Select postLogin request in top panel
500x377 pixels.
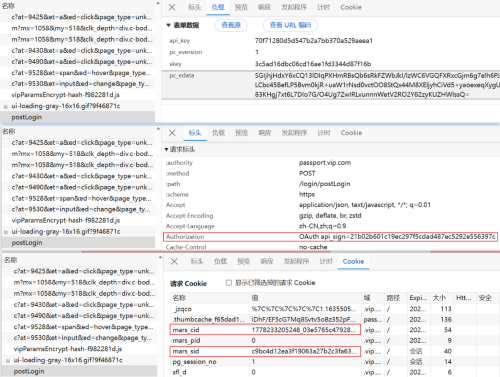(x=78, y=117)
